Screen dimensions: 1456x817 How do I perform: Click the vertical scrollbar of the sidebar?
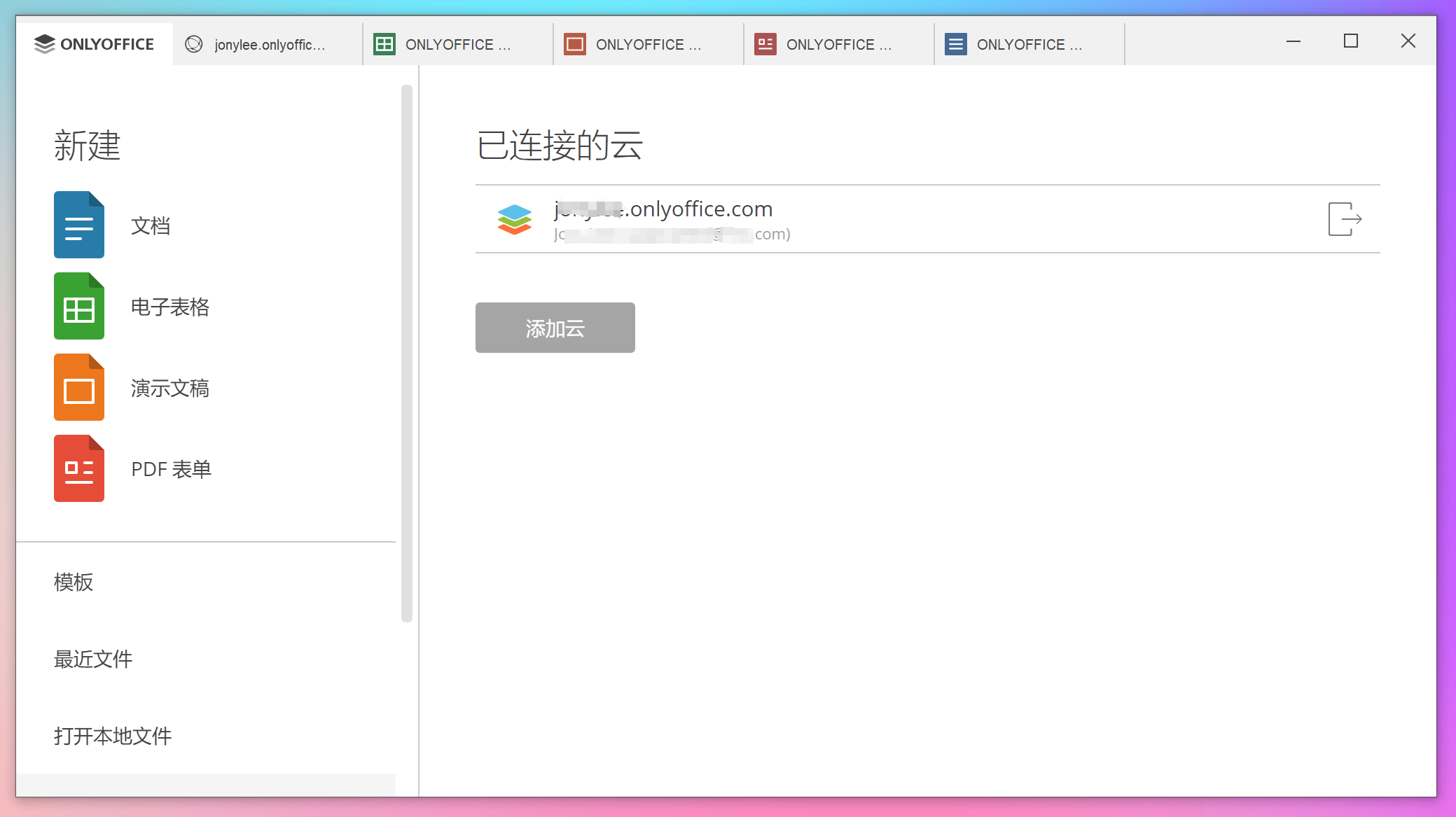(406, 350)
